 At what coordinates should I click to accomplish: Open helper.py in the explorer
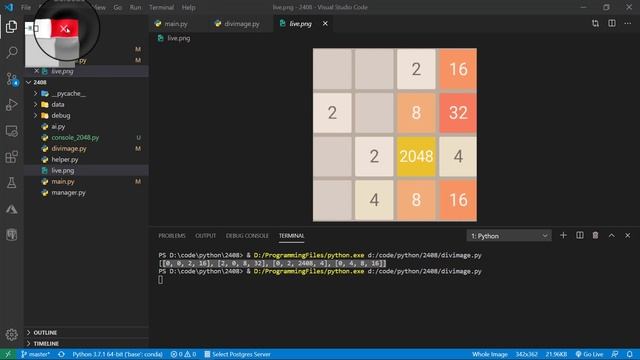[x=64, y=160]
